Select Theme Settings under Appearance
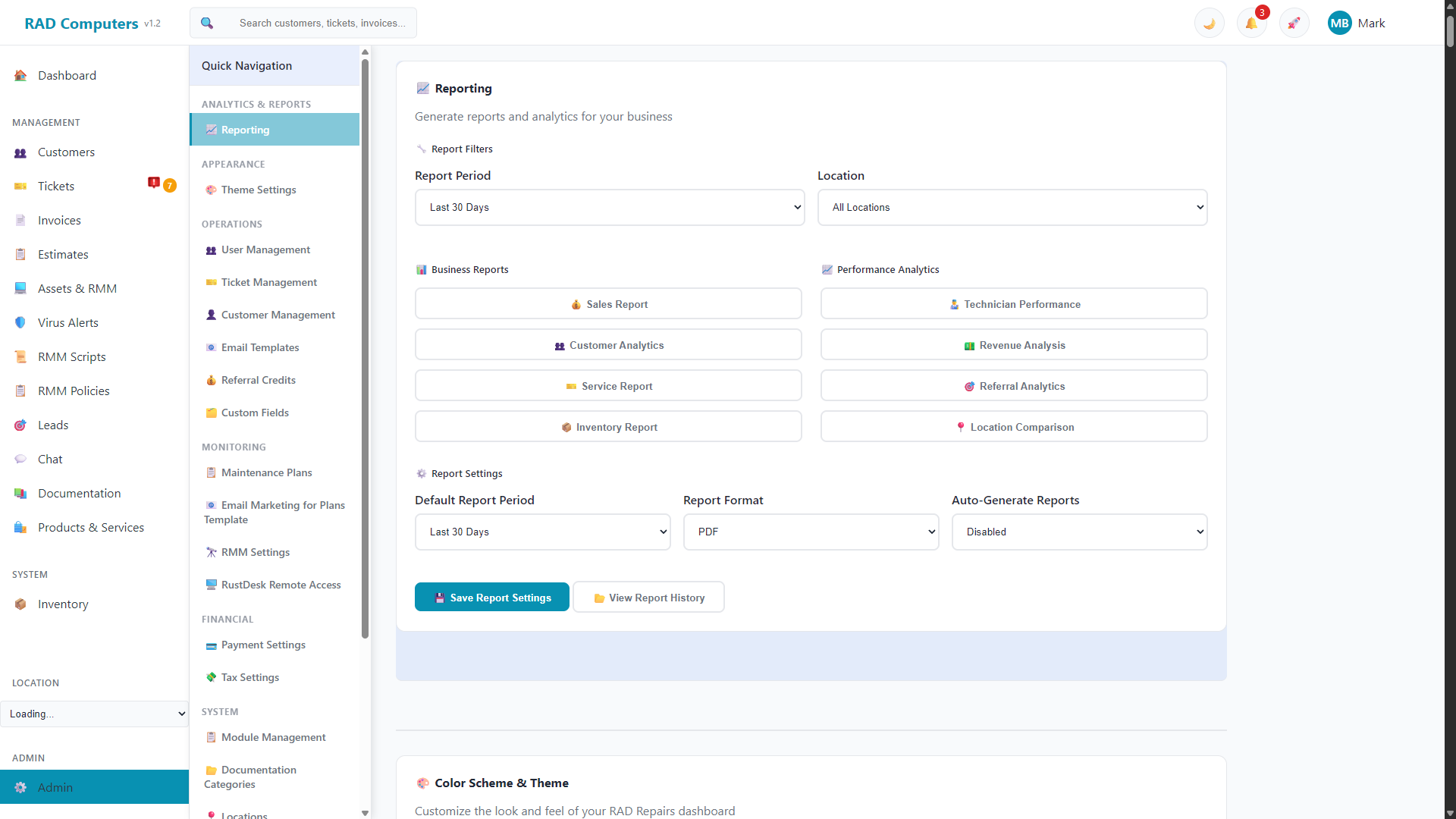This screenshot has width=1456, height=819. click(259, 190)
